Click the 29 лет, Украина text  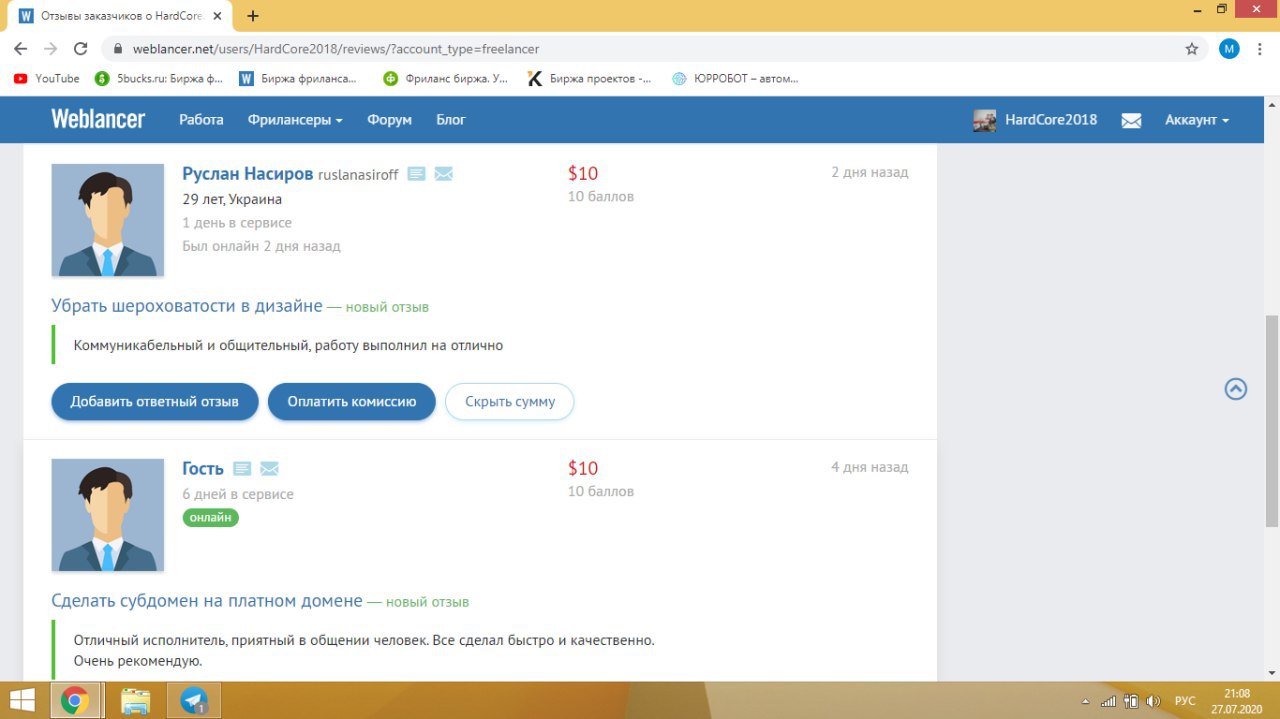(232, 199)
